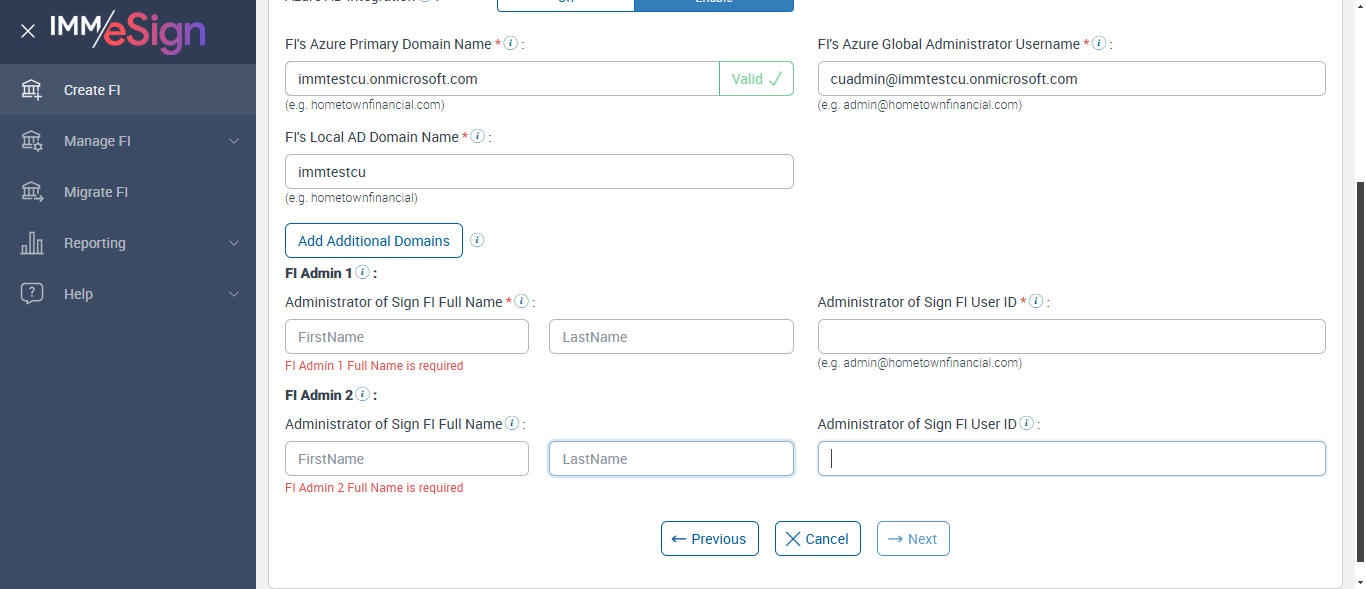Click the Reporting bar chart icon
Viewport: 1366px width, 589px height.
tap(32, 243)
